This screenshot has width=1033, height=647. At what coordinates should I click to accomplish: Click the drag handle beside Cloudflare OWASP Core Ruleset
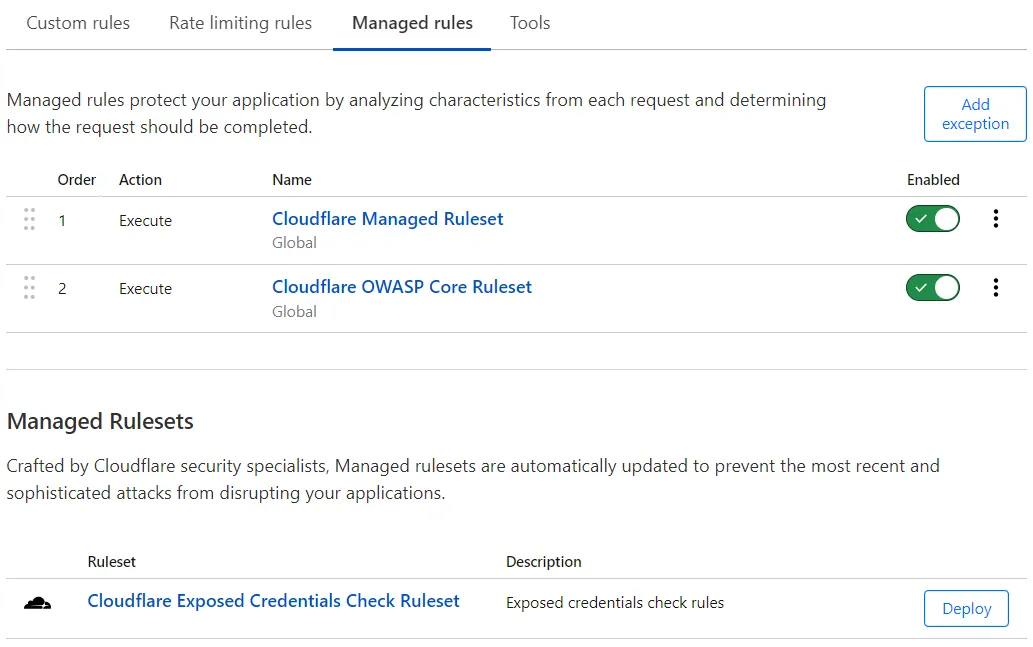29,287
